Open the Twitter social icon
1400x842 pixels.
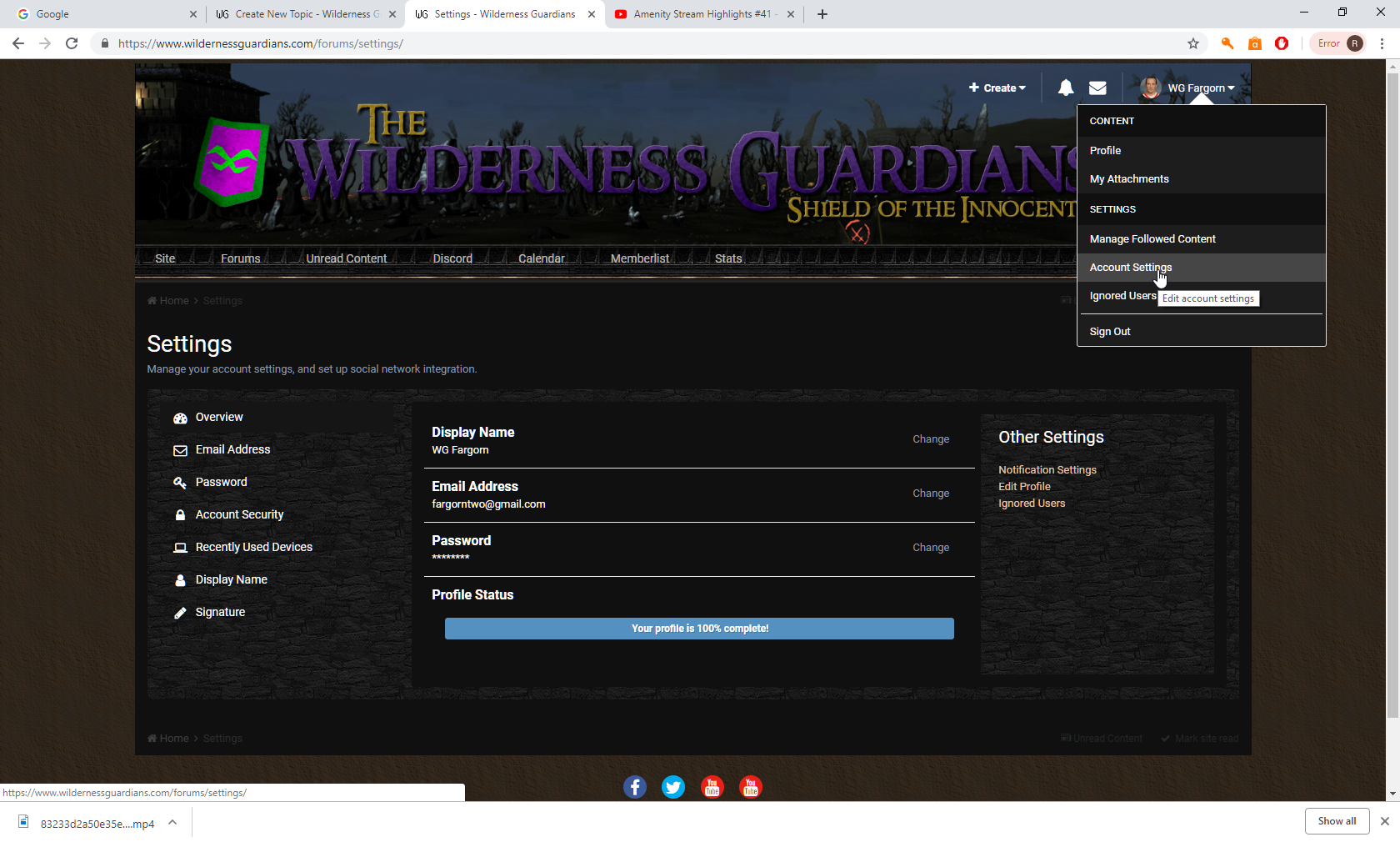pyautogui.click(x=673, y=787)
